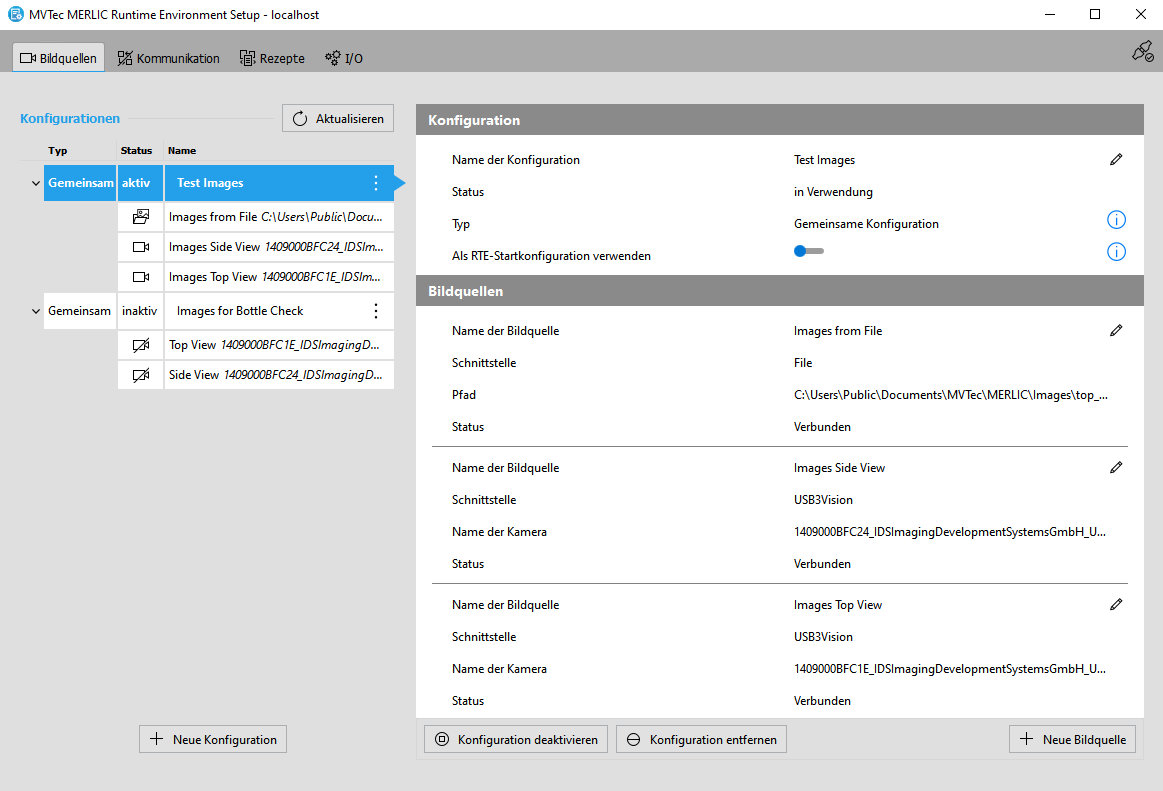This screenshot has width=1163, height=791.
Task: Switch to the Kommunikation tab
Action: click(x=168, y=58)
